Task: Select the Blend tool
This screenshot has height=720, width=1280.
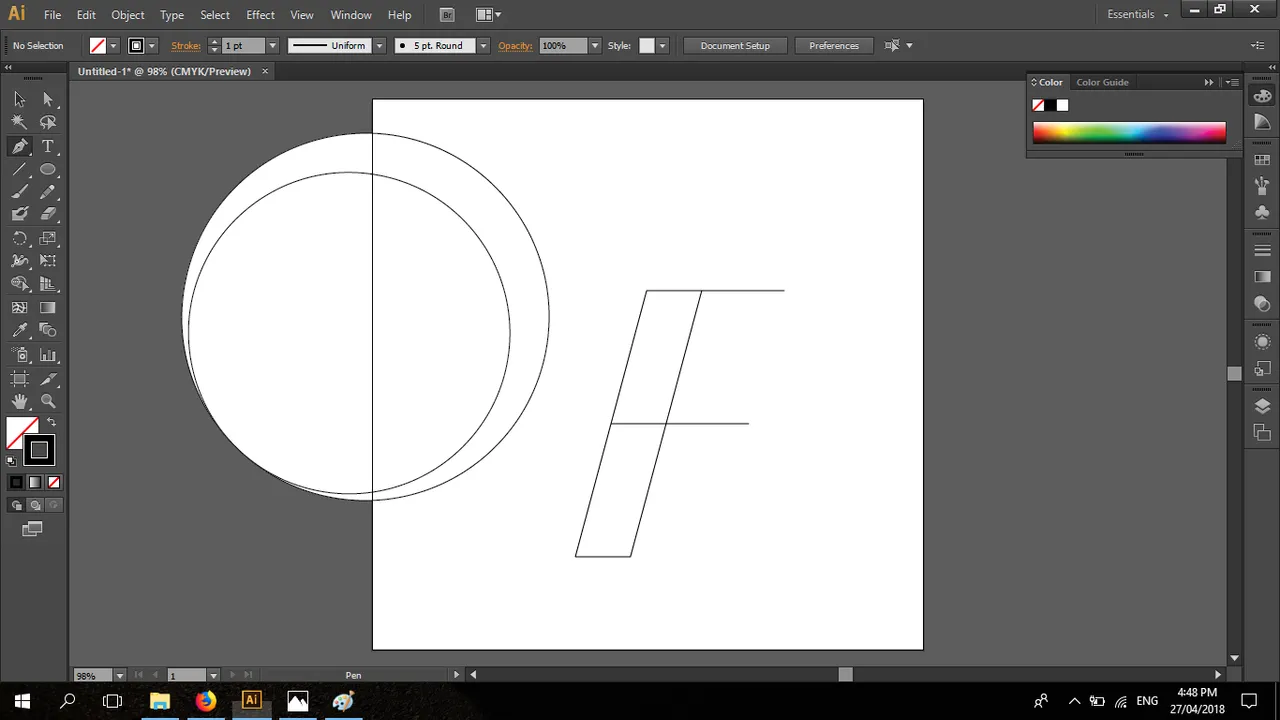Action: [x=48, y=331]
